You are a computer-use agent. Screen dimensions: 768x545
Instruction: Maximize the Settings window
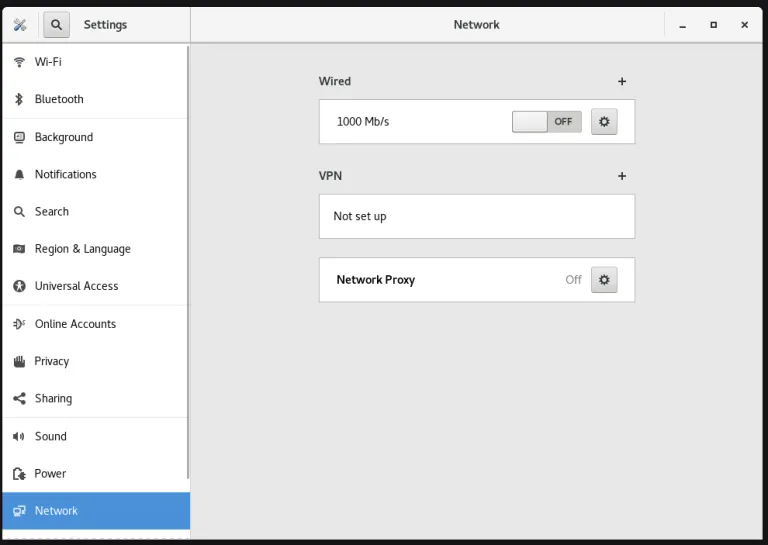[x=714, y=25]
